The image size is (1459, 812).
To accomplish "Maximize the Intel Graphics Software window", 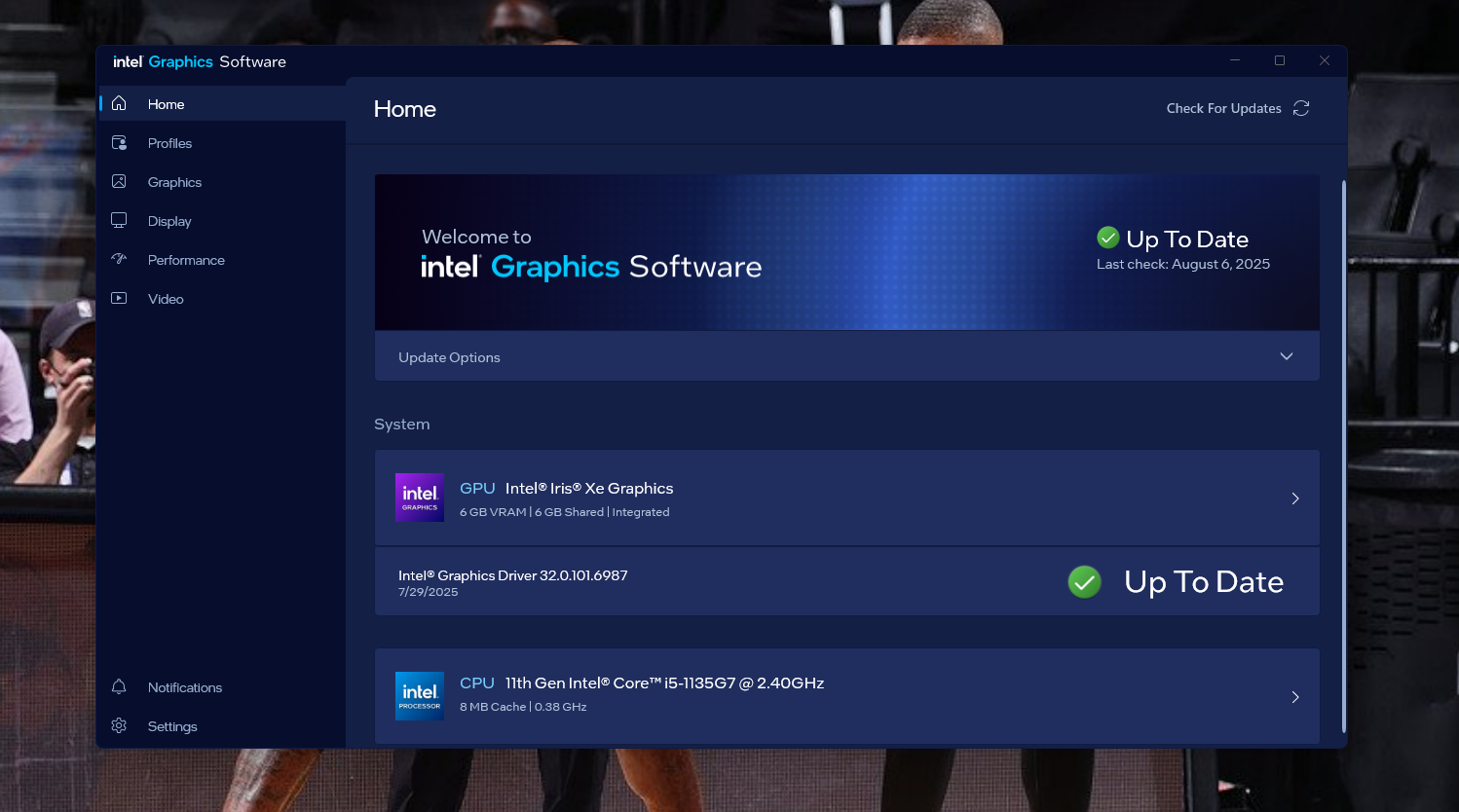I will pyautogui.click(x=1280, y=60).
